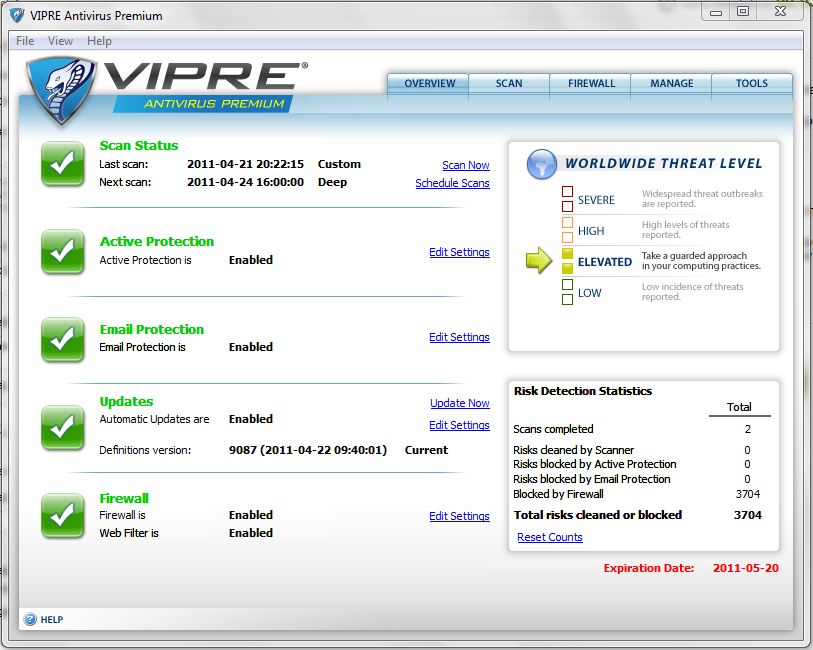Click the Email Protection green checkmark icon
The image size is (813, 650).
[x=63, y=340]
